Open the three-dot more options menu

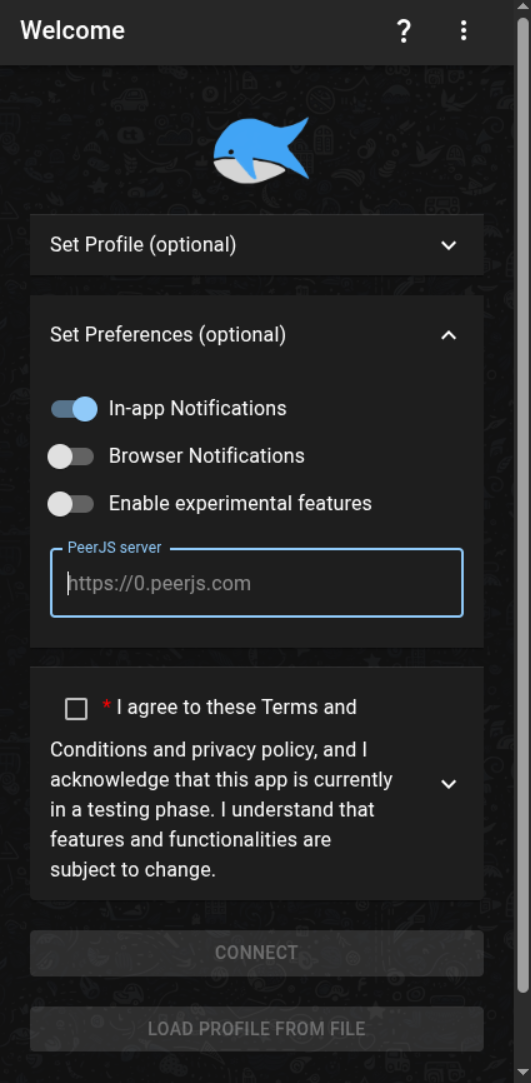[463, 30]
